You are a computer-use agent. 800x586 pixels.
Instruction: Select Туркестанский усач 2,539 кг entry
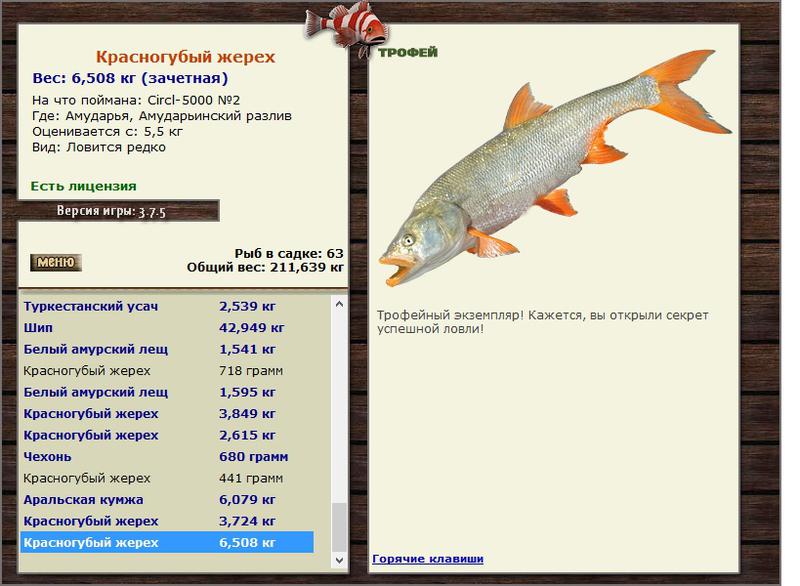pyautogui.click(x=167, y=307)
